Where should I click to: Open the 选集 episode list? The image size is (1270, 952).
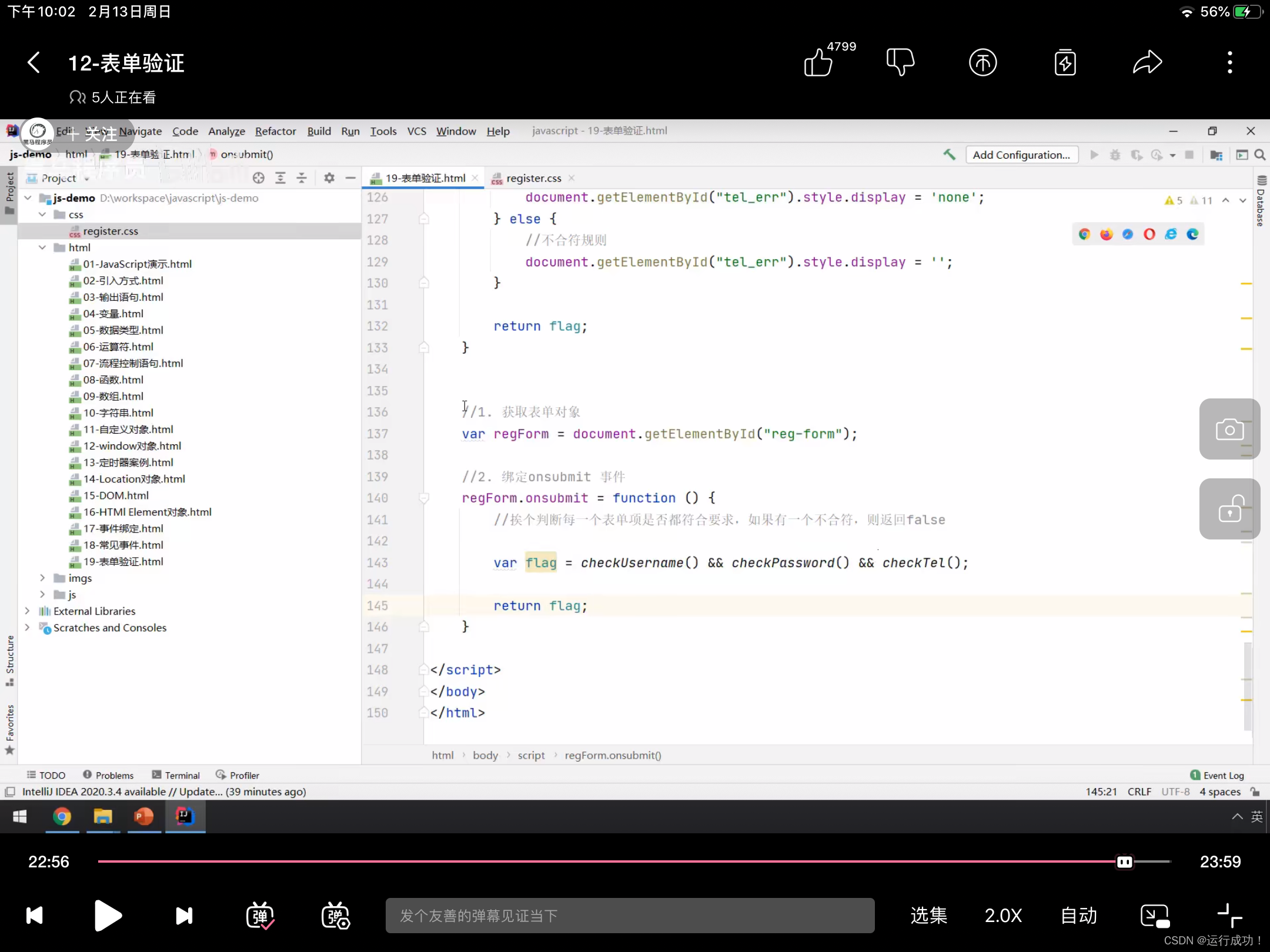pyautogui.click(x=928, y=916)
